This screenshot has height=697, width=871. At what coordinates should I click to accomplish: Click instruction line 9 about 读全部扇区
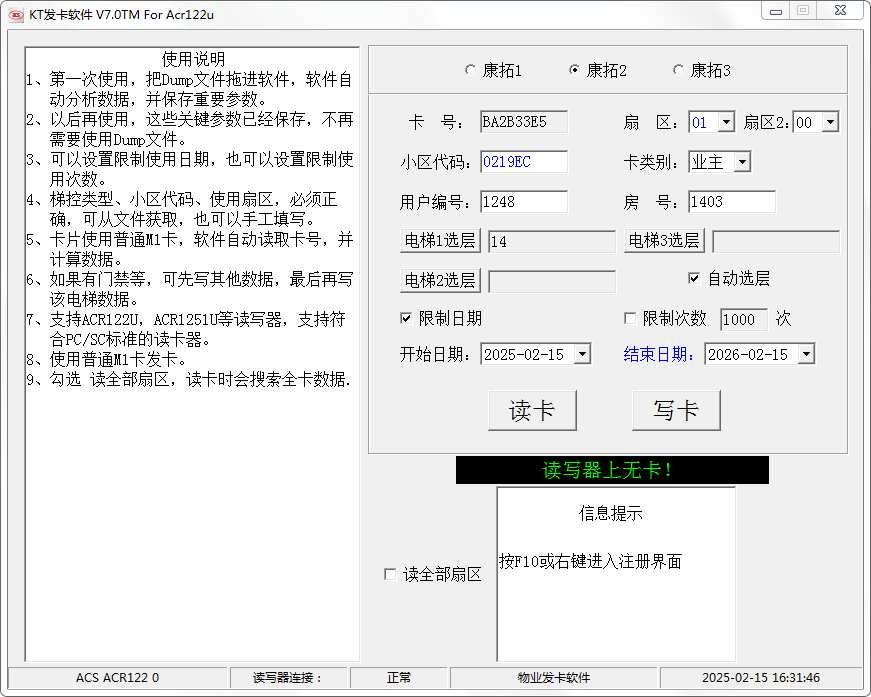[189, 379]
